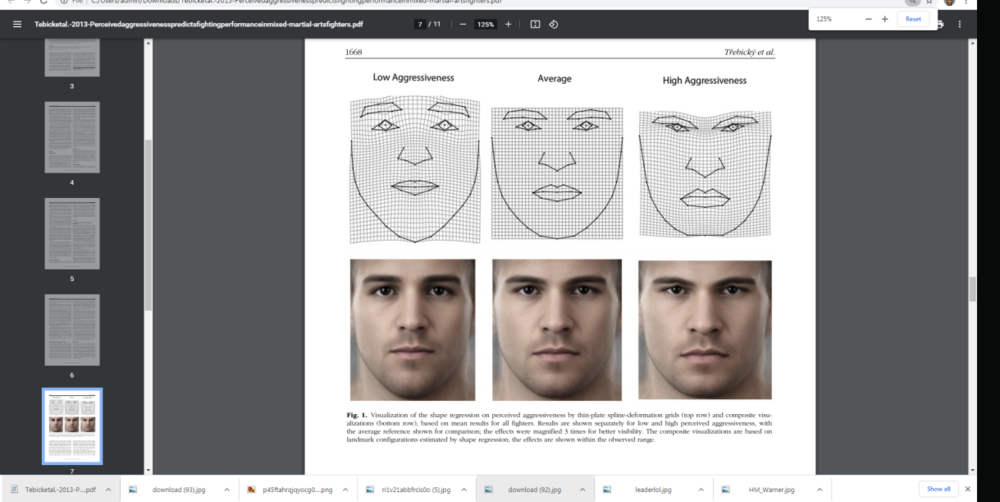
Task: Decrease browser zoom in the zoom popup
Action: click(868, 19)
